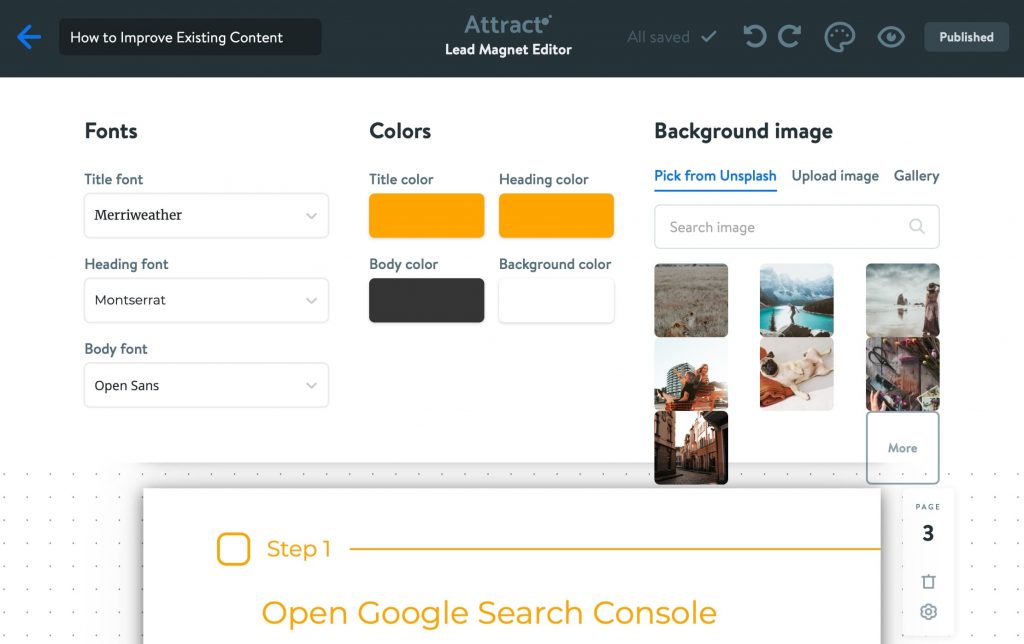Viewport: 1024px width, 644px height.
Task: Switch to the Upload image tab
Action: [835, 175]
